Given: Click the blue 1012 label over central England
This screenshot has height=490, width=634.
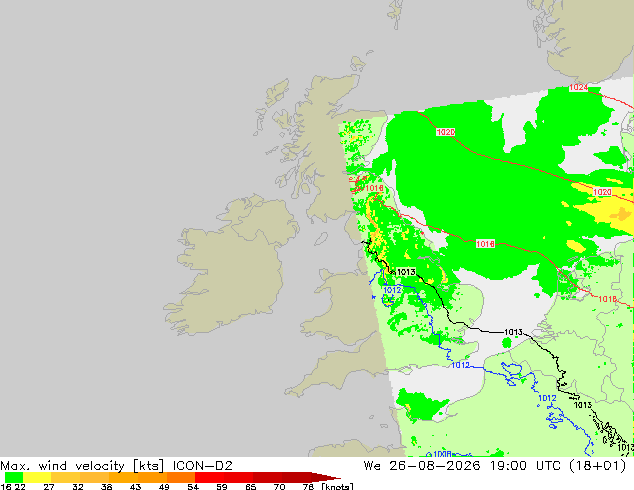Looking at the screenshot, I should [x=392, y=290].
